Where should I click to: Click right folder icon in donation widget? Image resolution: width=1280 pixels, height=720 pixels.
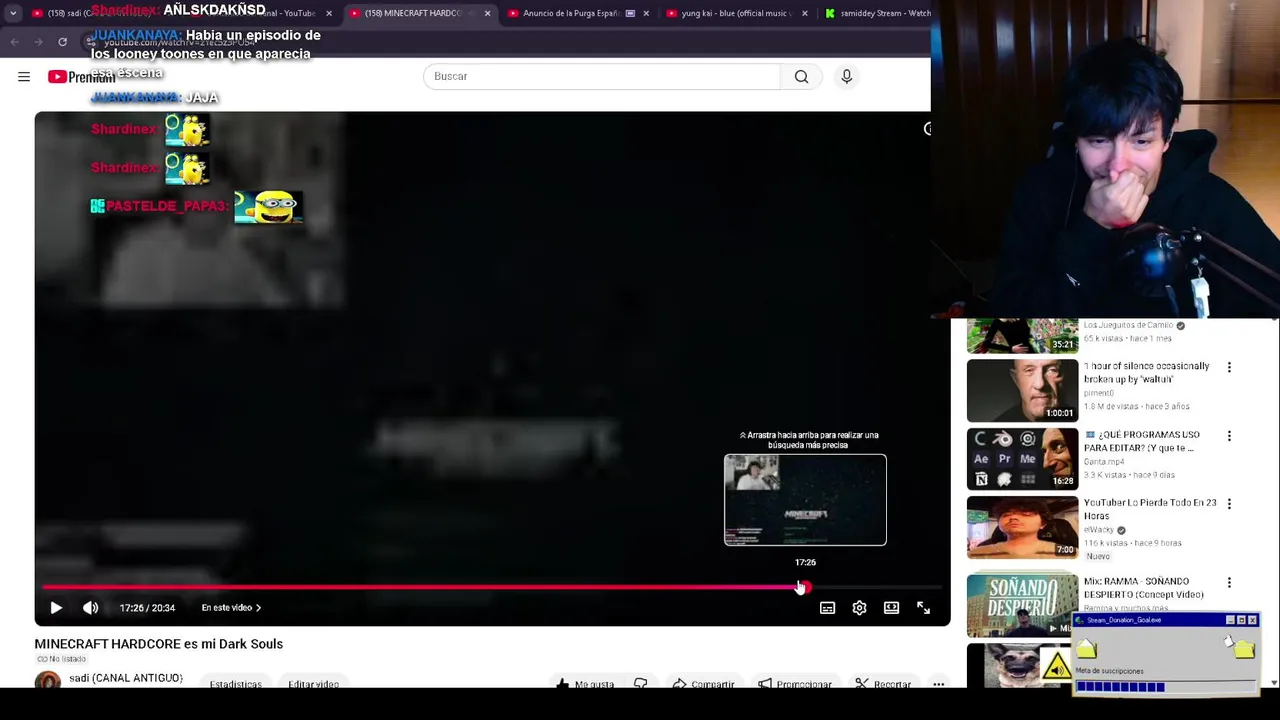[x=1243, y=650]
